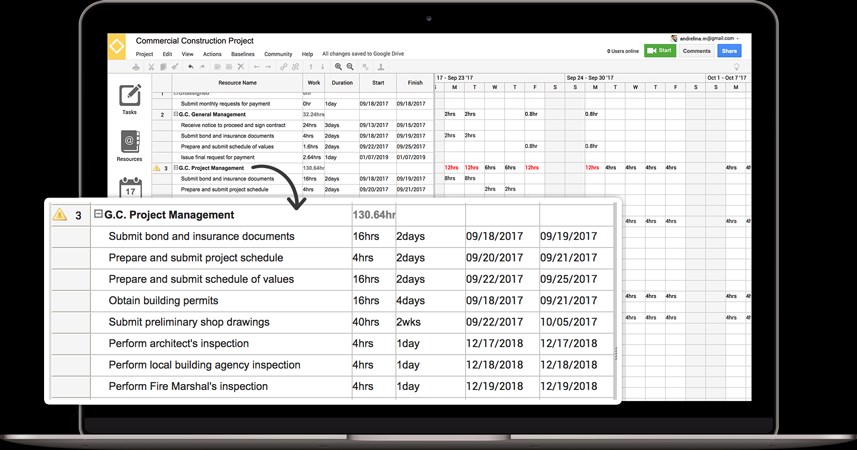The width and height of the screenshot is (857, 450).
Task: Click the yellow diamond app logo
Action: (x=117, y=46)
